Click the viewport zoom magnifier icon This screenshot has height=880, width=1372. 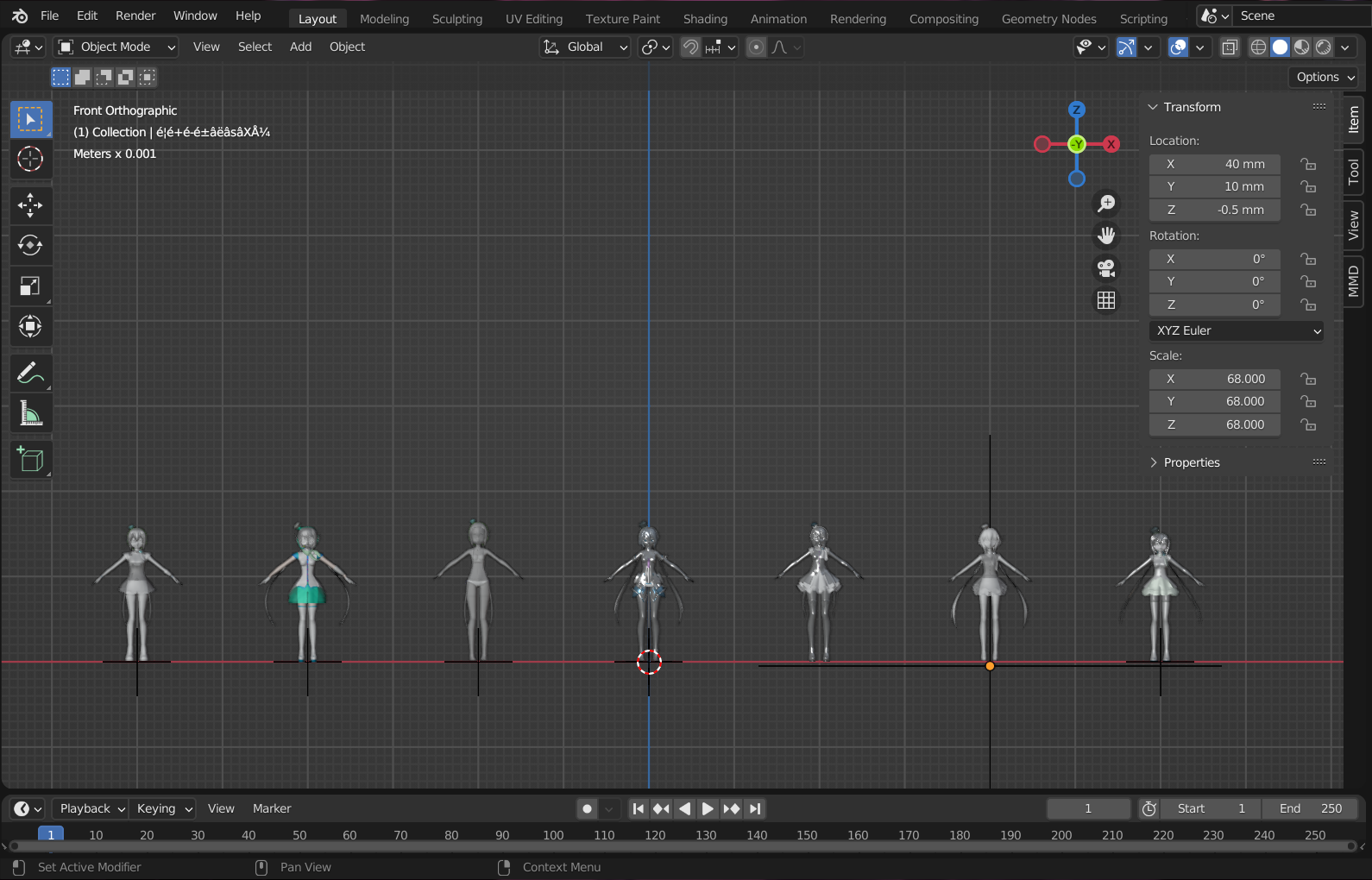[x=1106, y=204]
